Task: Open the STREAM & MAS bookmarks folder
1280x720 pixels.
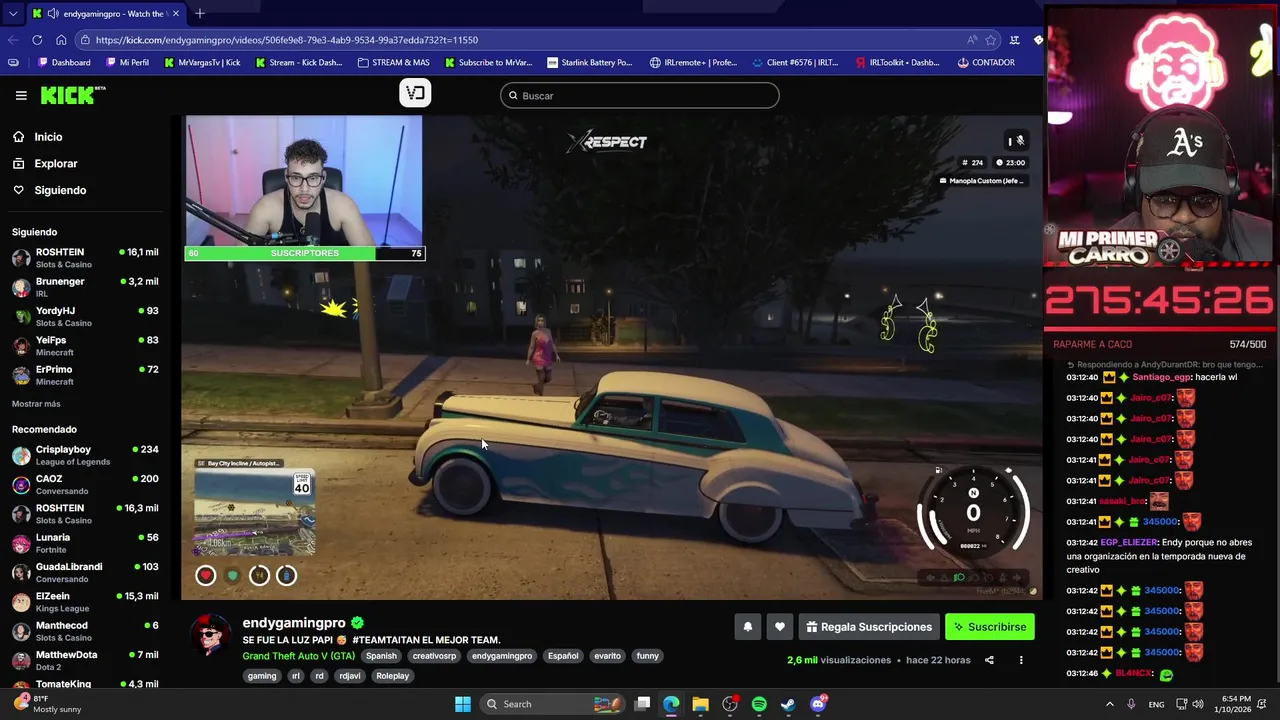Action: (x=393, y=62)
